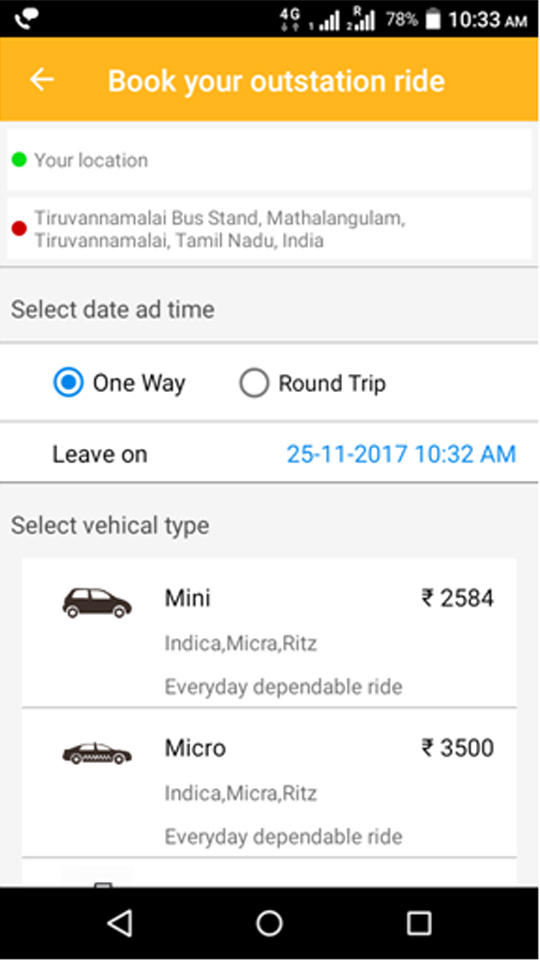Edit Tiruvannamalai Bus Stand destination field
Screen dimensions: 540x960
click(269, 229)
